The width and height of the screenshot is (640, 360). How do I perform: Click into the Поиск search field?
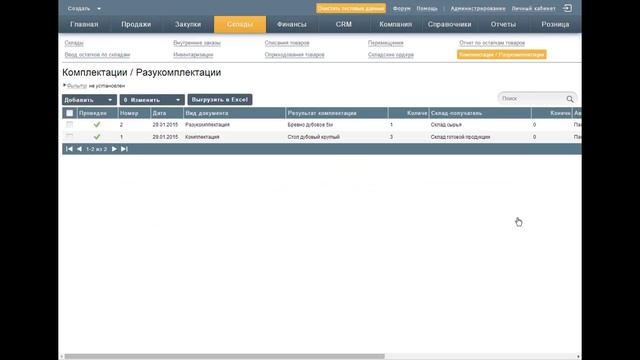coord(532,98)
